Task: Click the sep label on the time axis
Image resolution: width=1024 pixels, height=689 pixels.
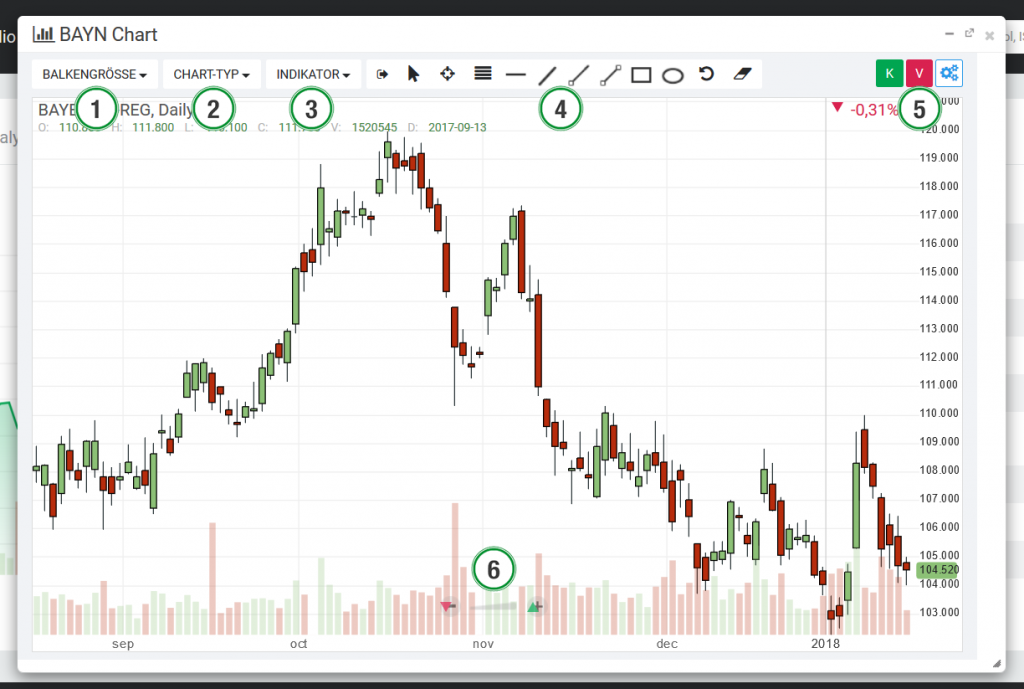Action: (x=123, y=644)
